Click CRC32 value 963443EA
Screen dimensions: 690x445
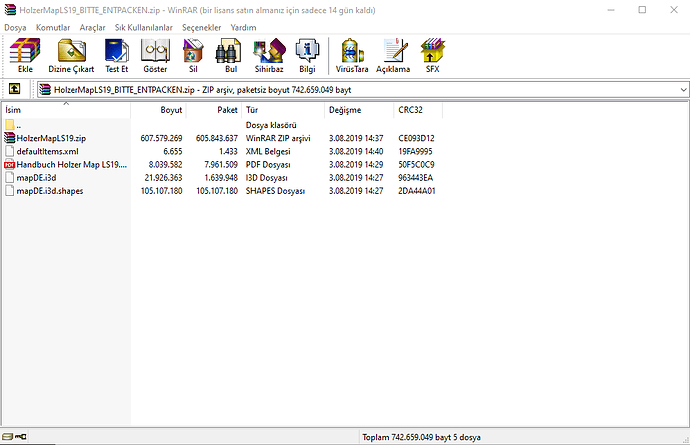pyautogui.click(x=415, y=178)
